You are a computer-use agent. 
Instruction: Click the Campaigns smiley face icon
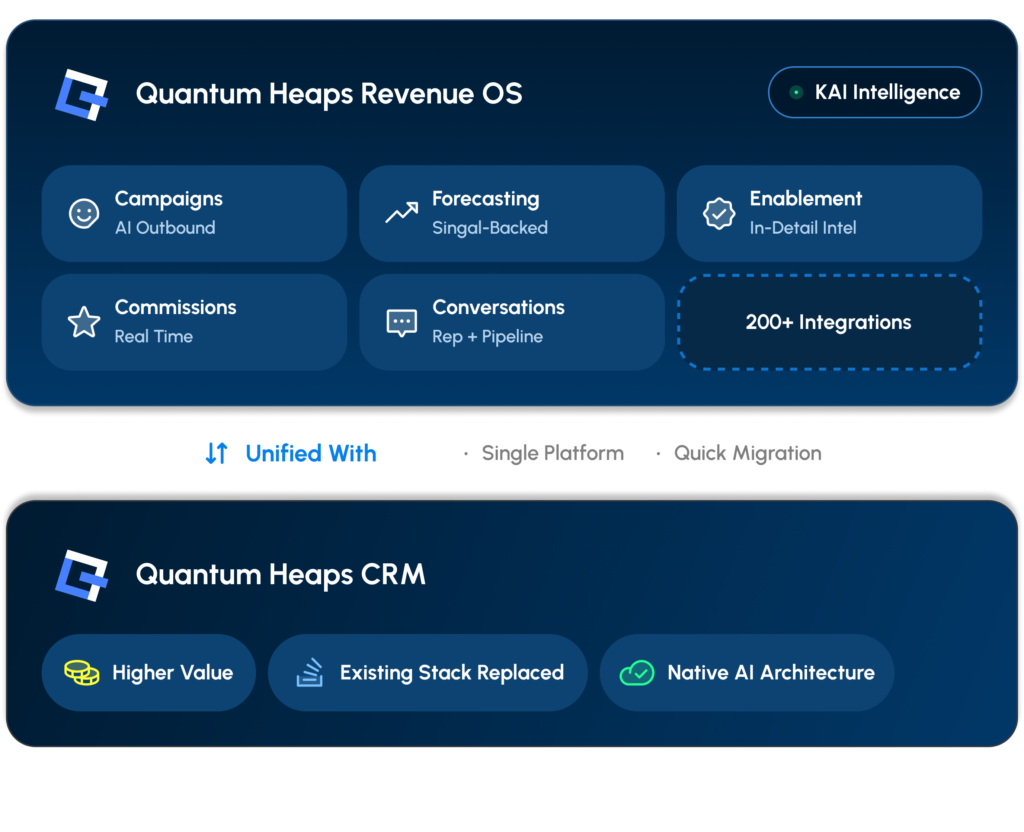pos(84,213)
